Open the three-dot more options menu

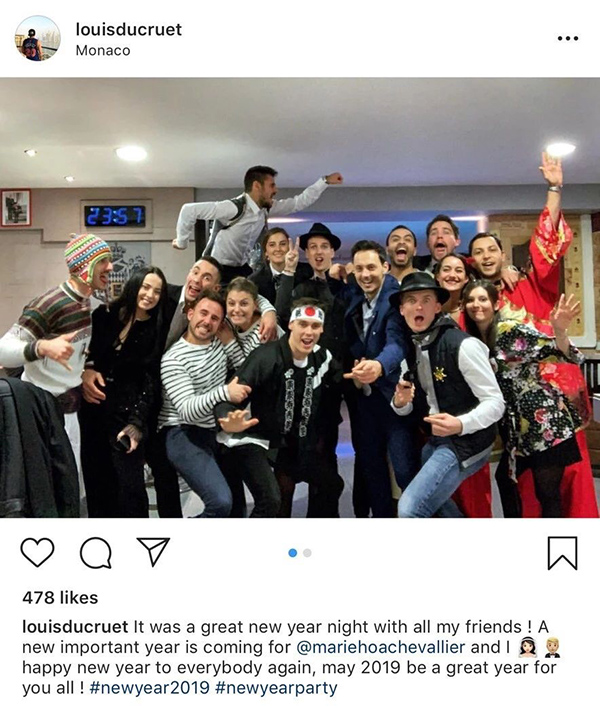[x=567, y=38]
